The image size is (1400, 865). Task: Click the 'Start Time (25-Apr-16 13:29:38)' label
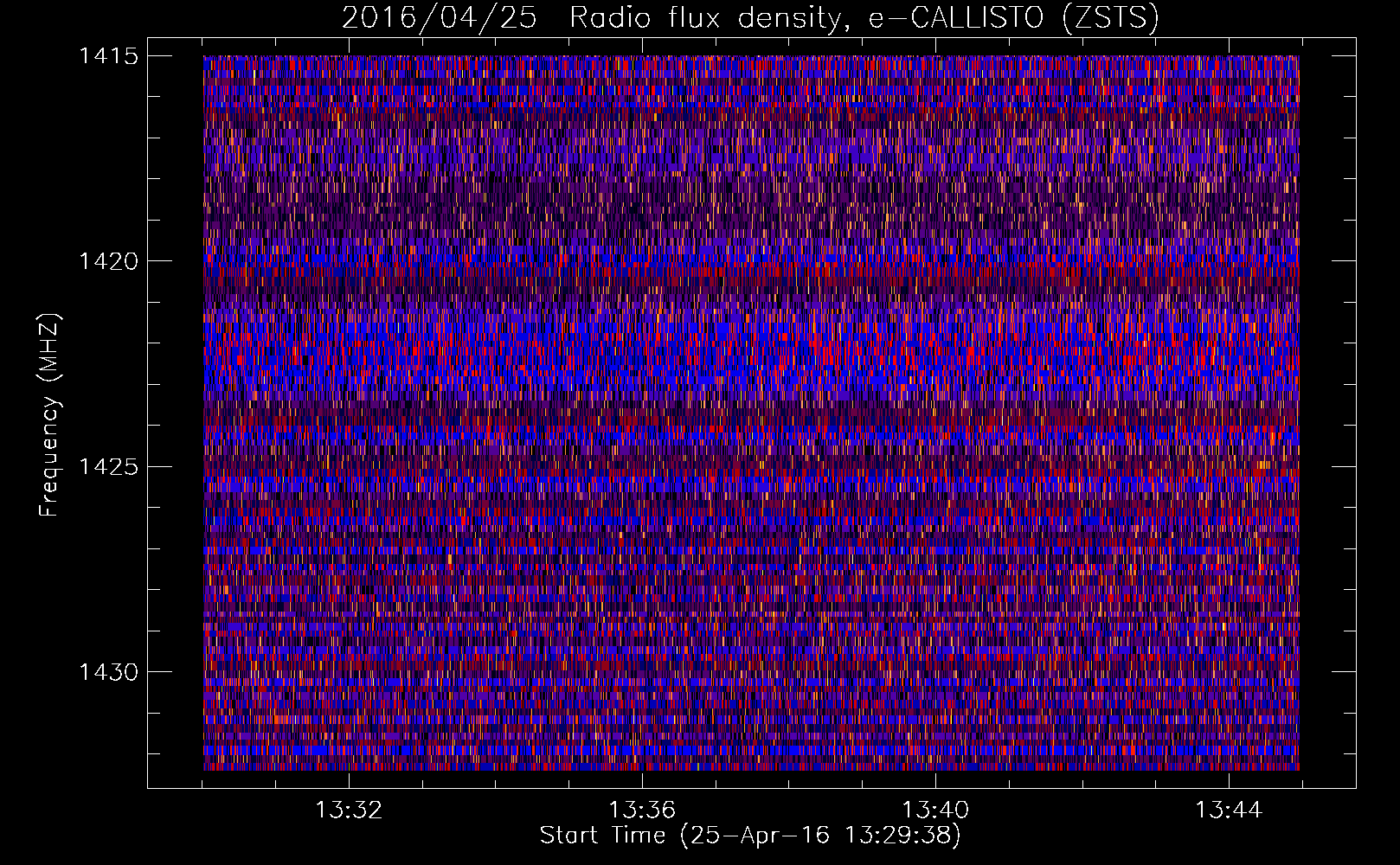click(750, 836)
